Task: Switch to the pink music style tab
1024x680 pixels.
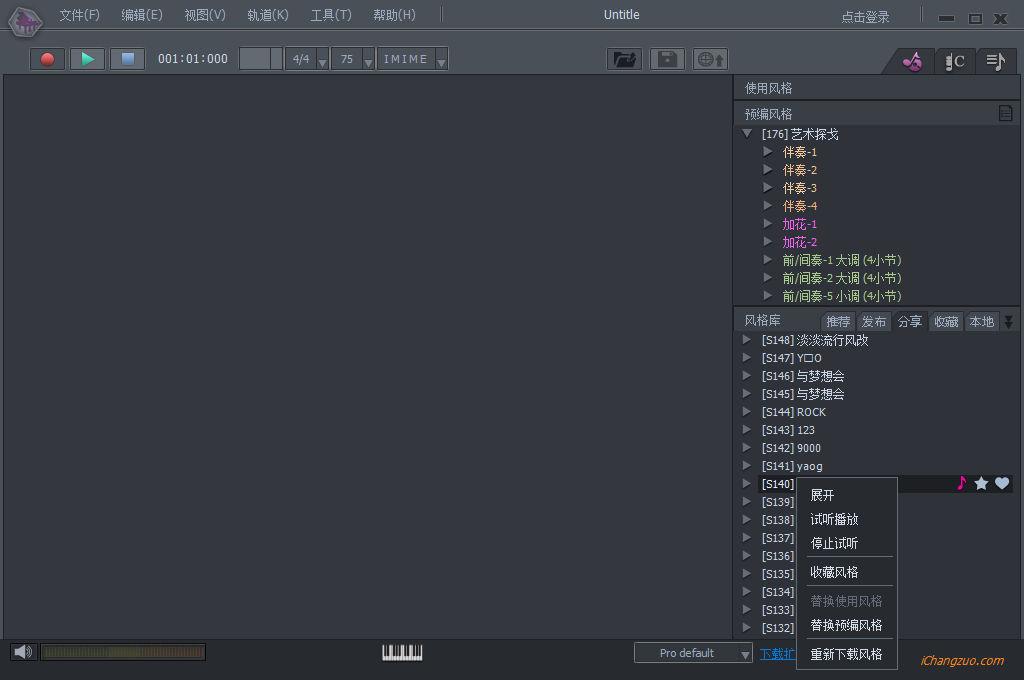Action: click(x=911, y=61)
